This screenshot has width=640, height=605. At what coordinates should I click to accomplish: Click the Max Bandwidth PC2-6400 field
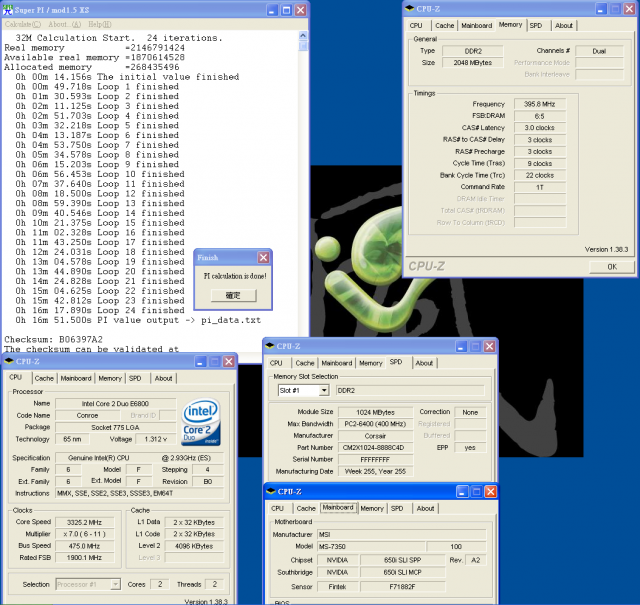point(376,424)
